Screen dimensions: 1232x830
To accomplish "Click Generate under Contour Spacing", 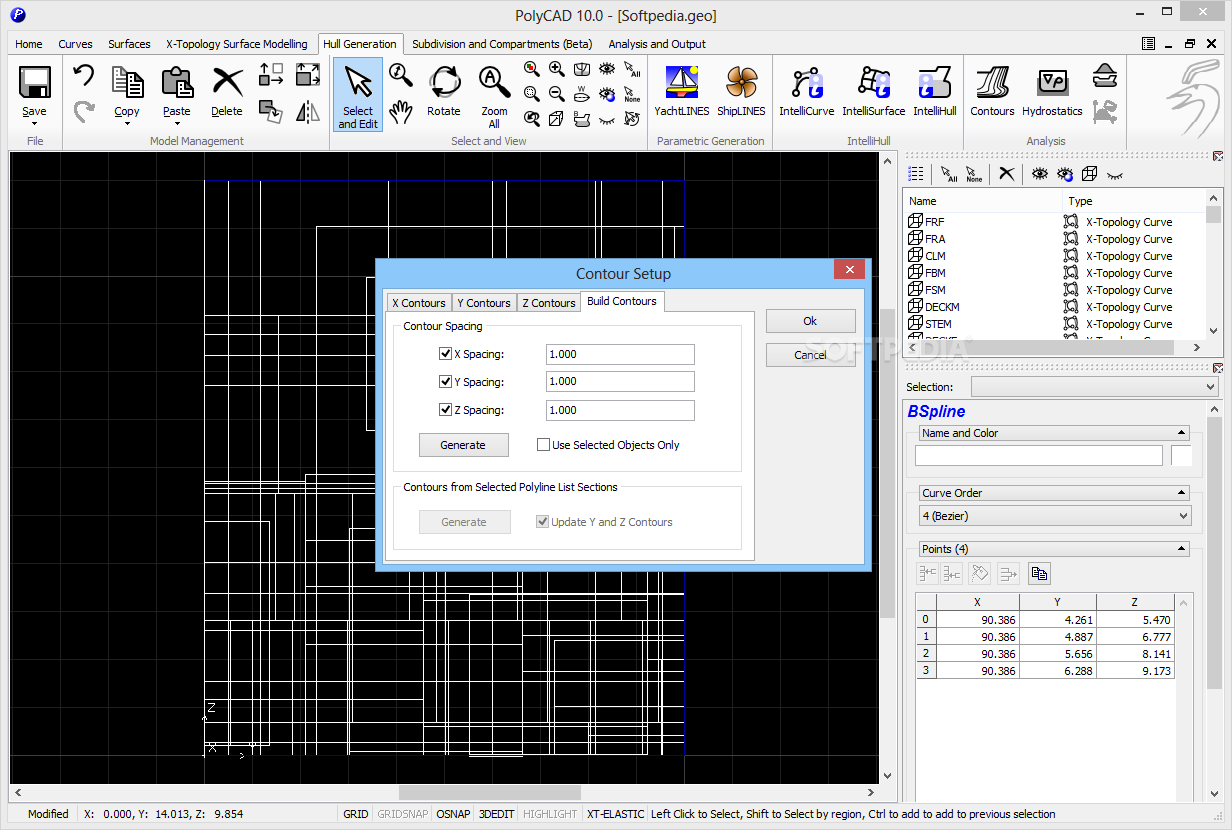I will pos(463,445).
